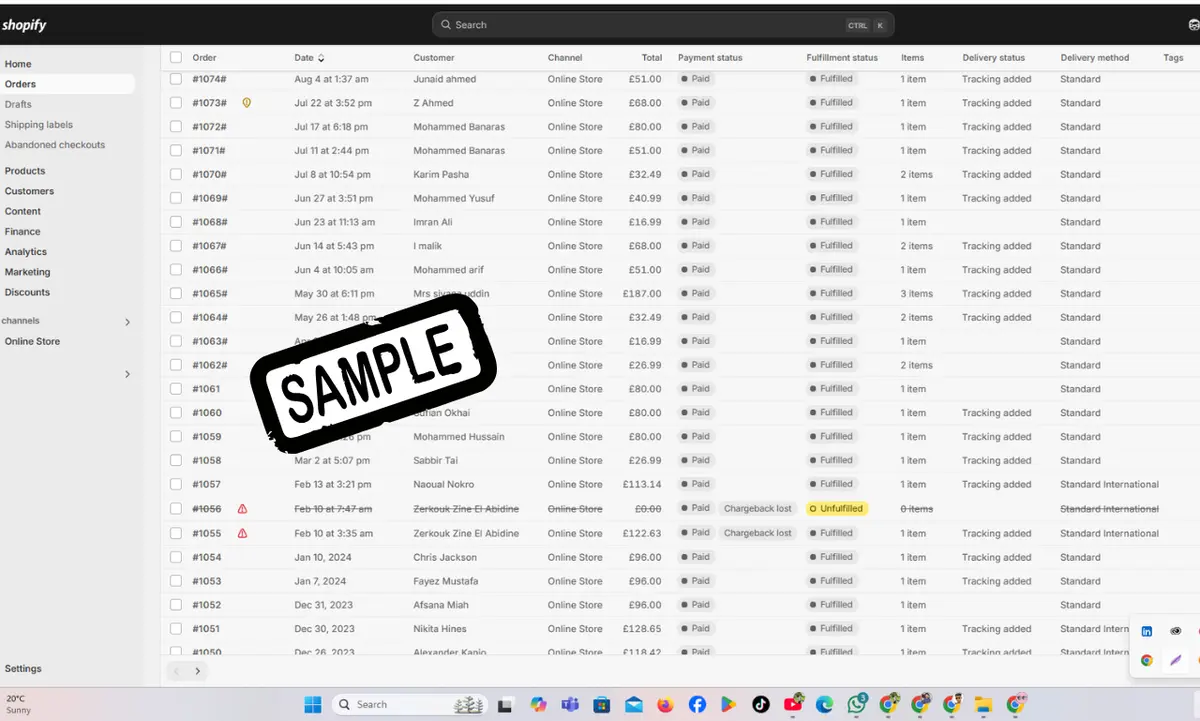Select the checkbox for order #1070

tap(176, 174)
